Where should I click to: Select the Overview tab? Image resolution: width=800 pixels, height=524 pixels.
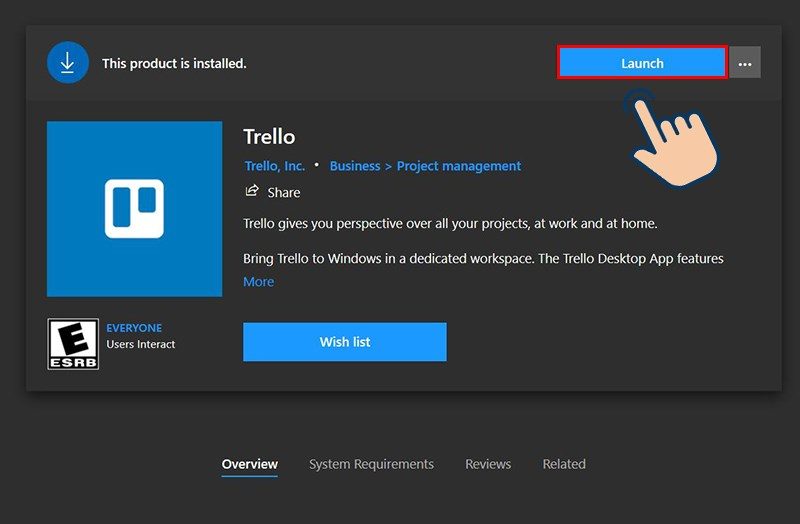[x=250, y=464]
